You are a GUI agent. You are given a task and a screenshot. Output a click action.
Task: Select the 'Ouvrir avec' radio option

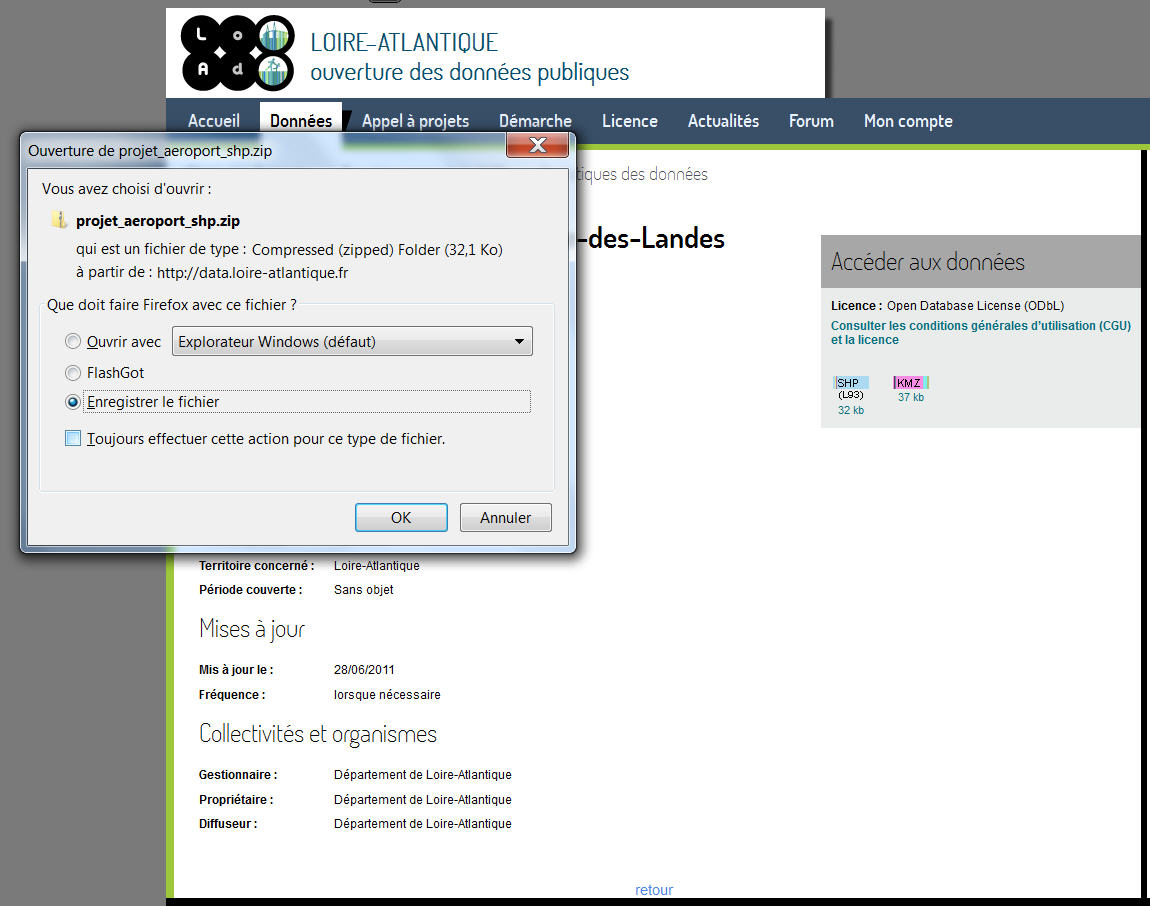pyautogui.click(x=73, y=342)
